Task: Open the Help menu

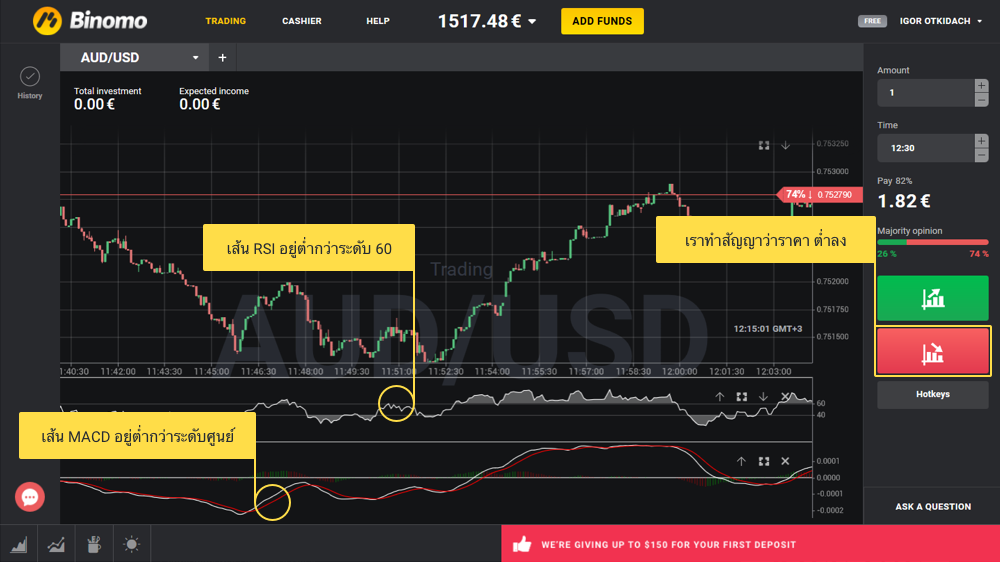Action: click(x=378, y=21)
